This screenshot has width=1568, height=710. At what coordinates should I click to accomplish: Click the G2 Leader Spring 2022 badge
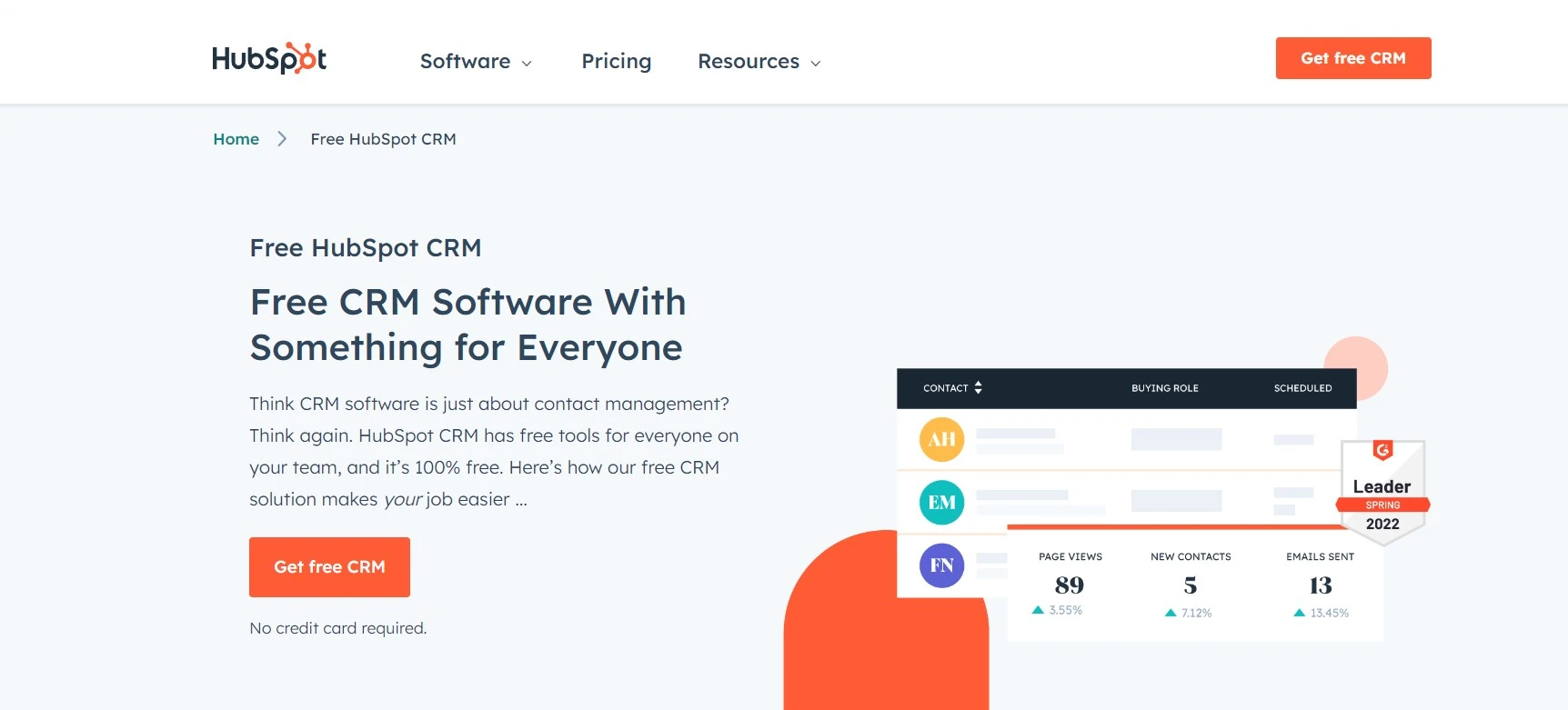(x=1382, y=492)
